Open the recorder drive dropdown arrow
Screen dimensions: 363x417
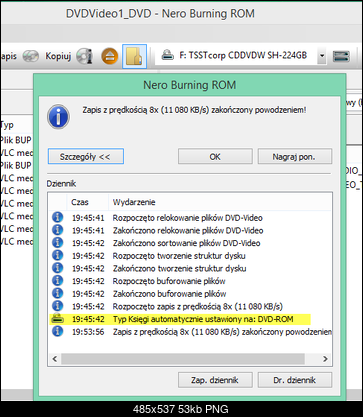(x=322, y=56)
